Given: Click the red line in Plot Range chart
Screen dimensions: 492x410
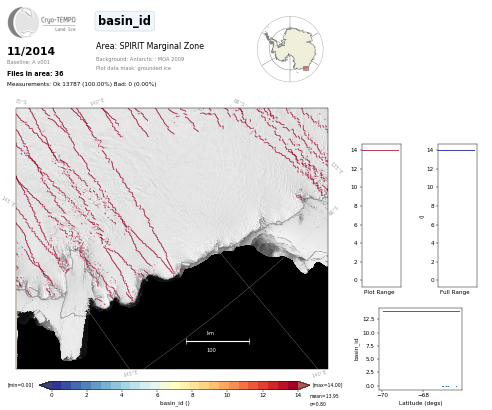Looking at the screenshot, I should [381, 150].
